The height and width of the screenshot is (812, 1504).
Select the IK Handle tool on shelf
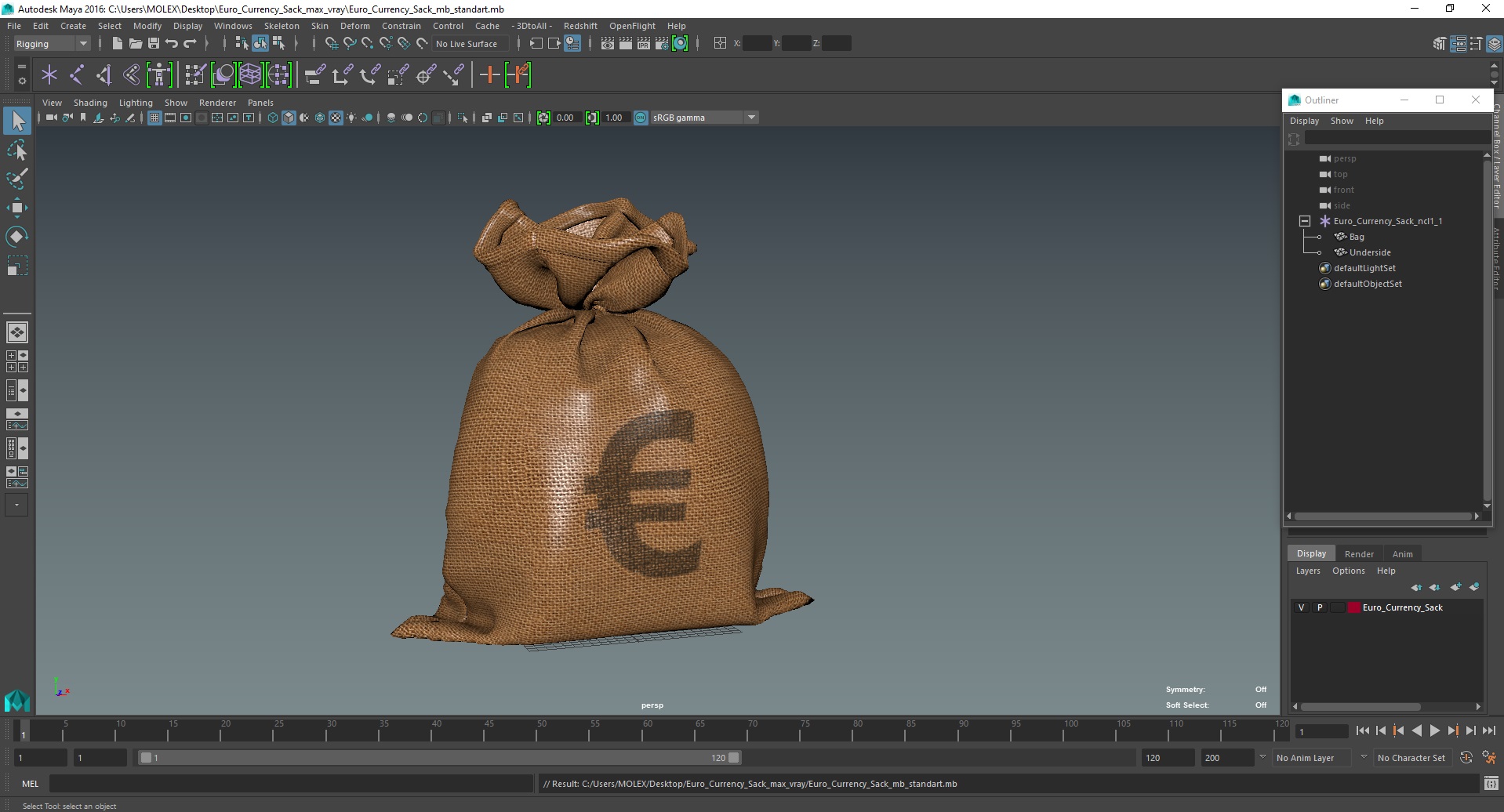point(104,75)
